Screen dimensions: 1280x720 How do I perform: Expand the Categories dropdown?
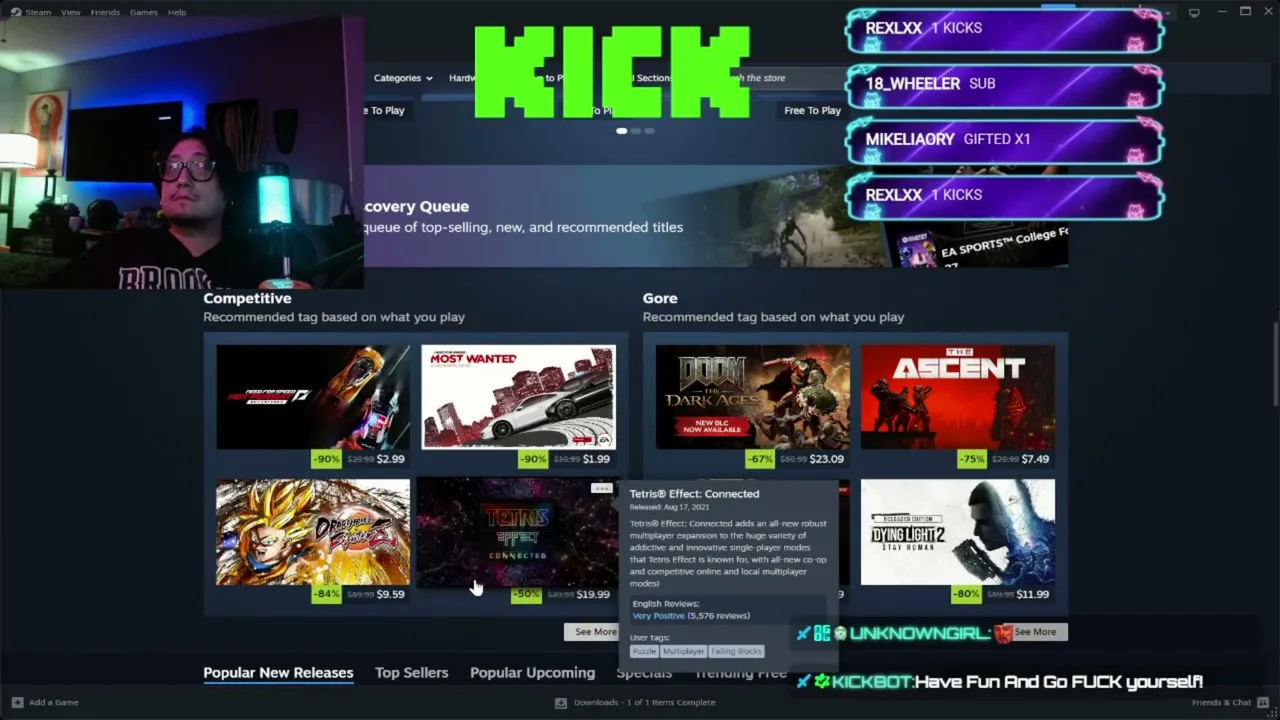pos(403,78)
